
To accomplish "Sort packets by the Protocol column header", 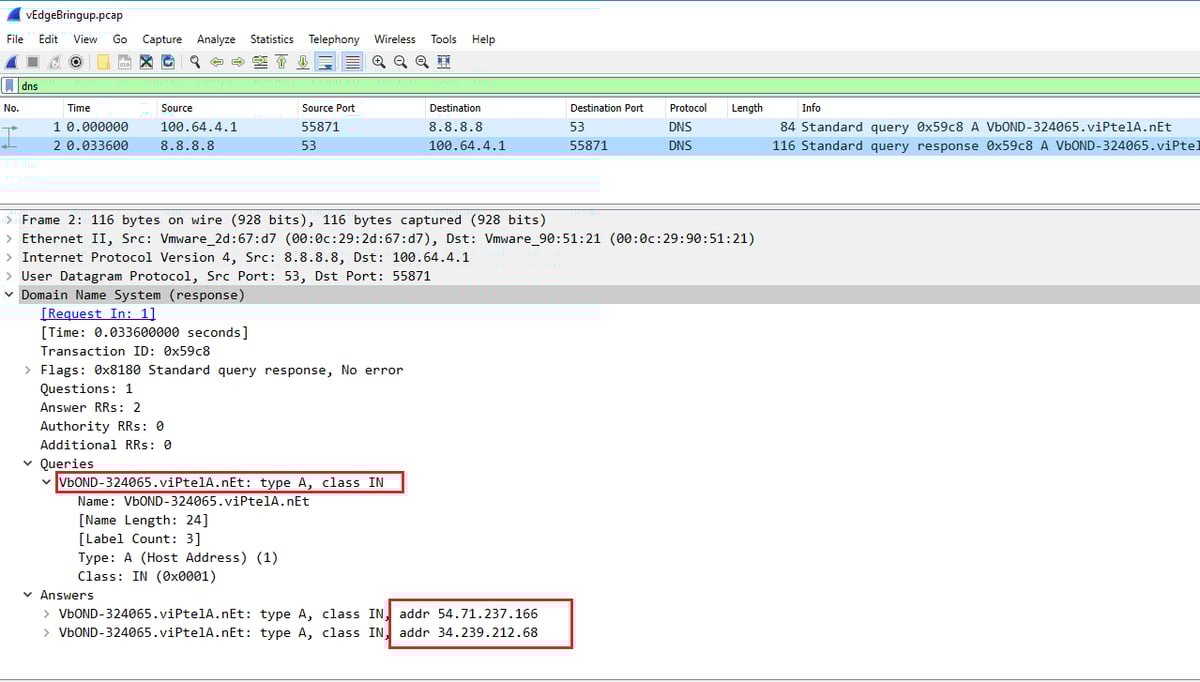I will coord(690,107).
